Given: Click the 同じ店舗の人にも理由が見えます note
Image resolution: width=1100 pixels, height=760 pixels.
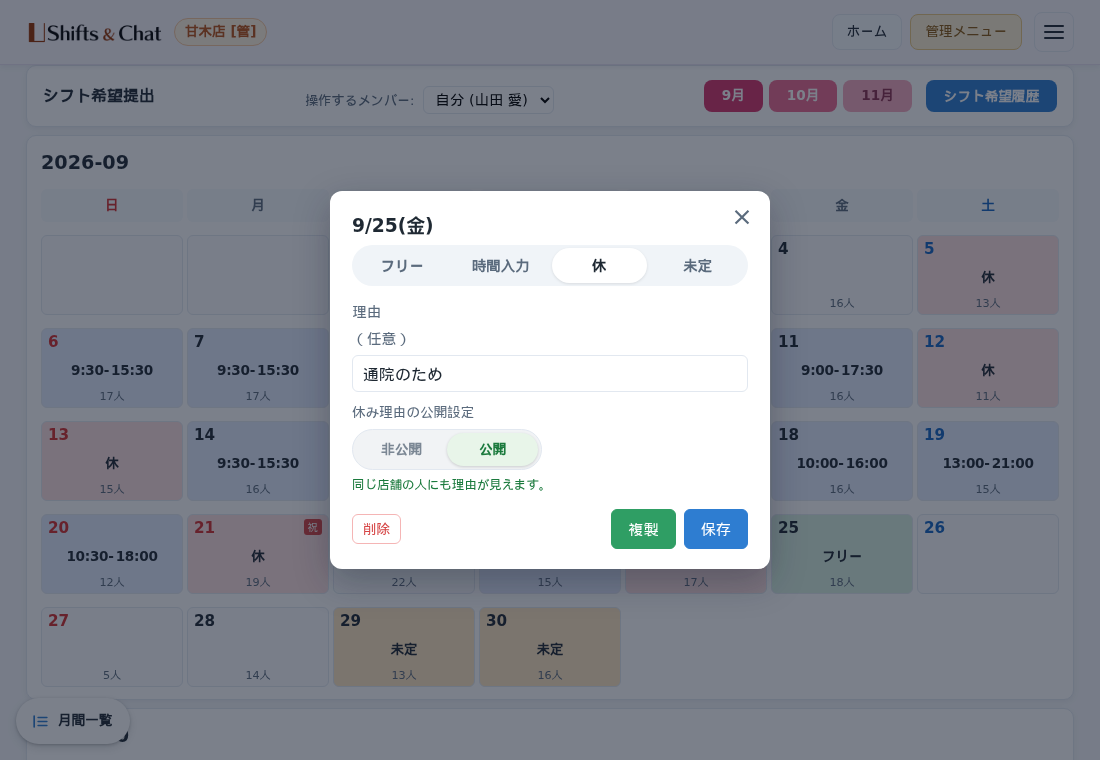Looking at the screenshot, I should pos(450,485).
